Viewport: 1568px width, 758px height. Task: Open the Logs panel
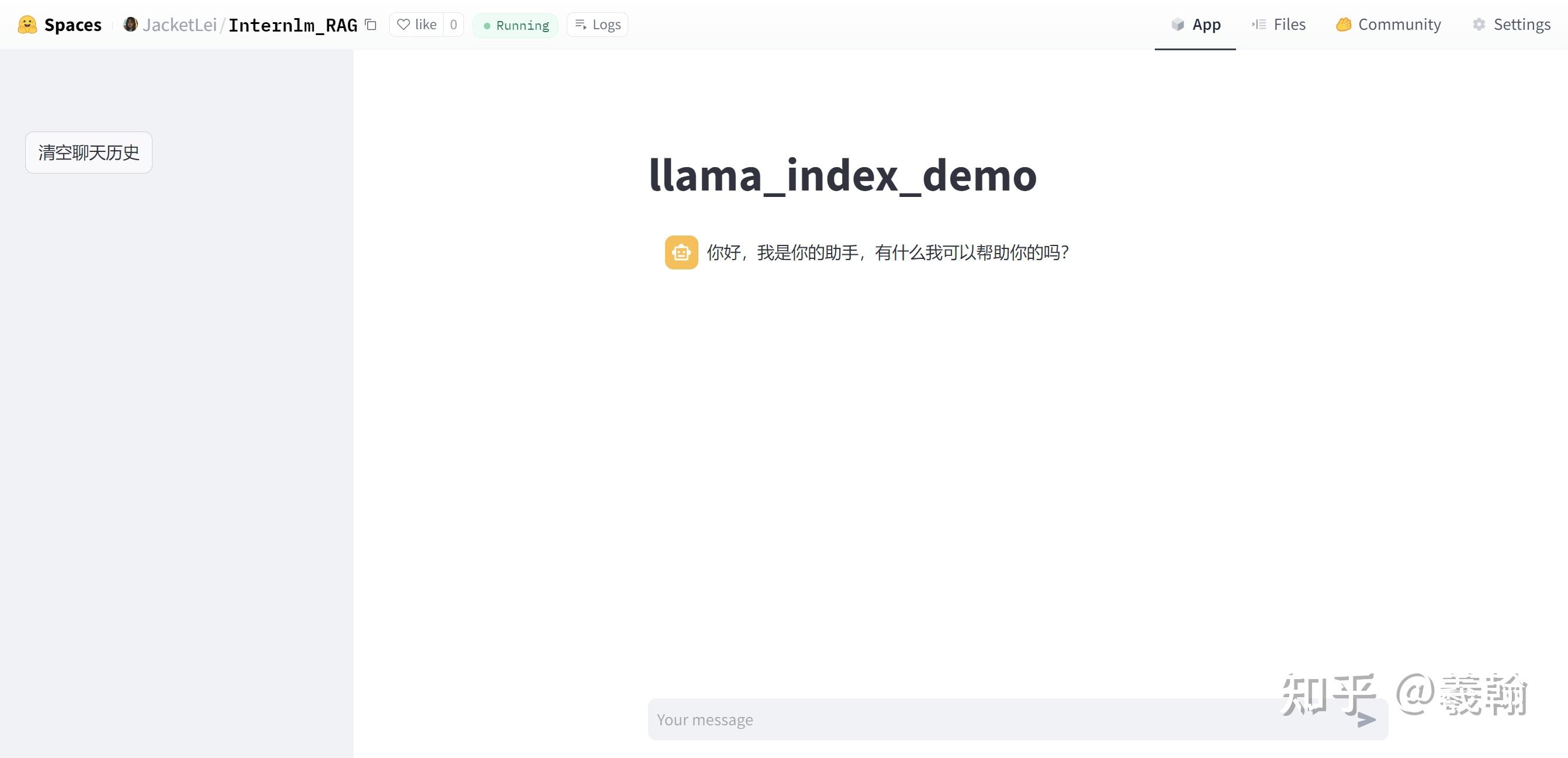click(597, 25)
